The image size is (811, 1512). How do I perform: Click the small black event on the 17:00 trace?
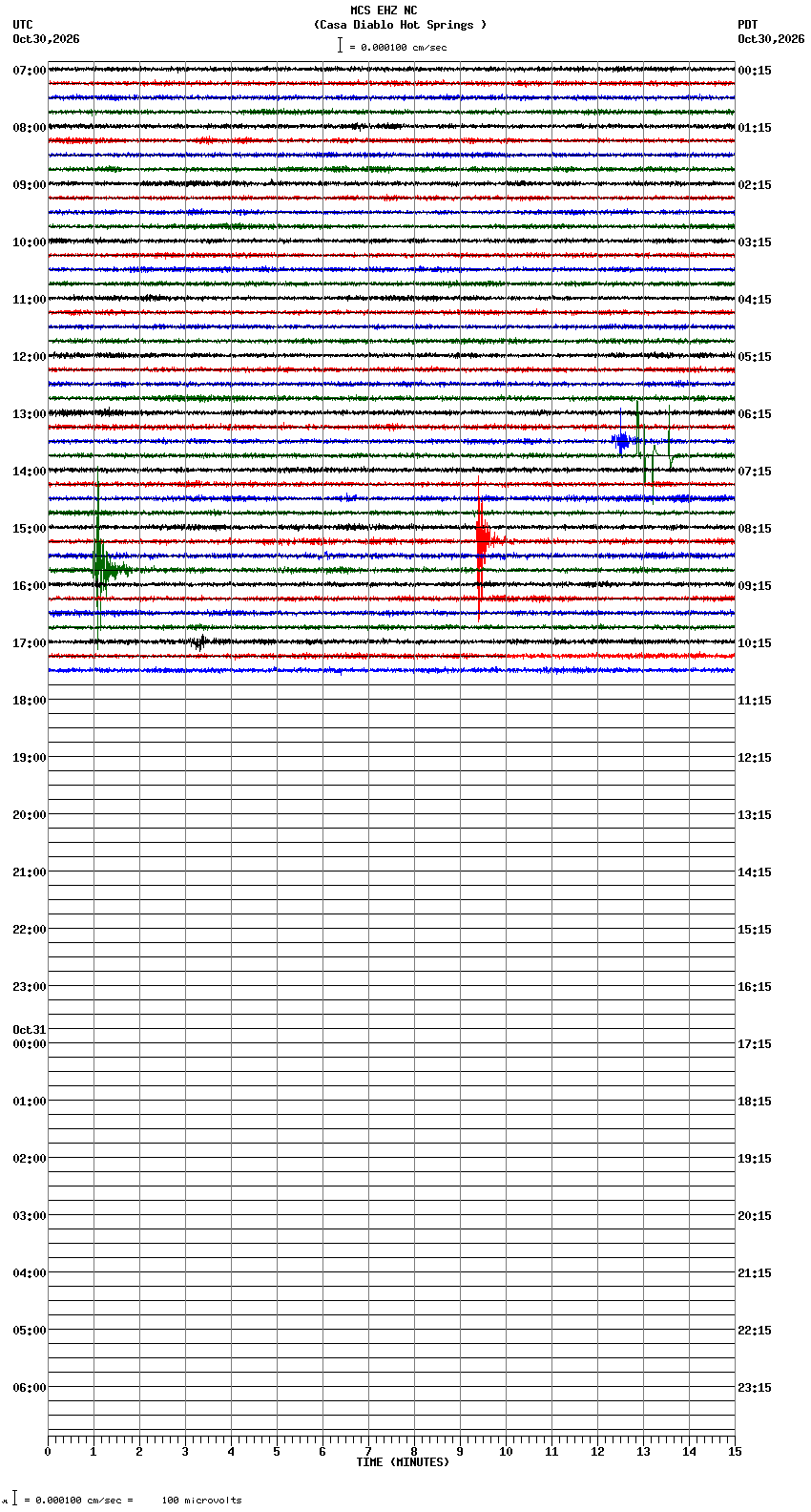[199, 642]
